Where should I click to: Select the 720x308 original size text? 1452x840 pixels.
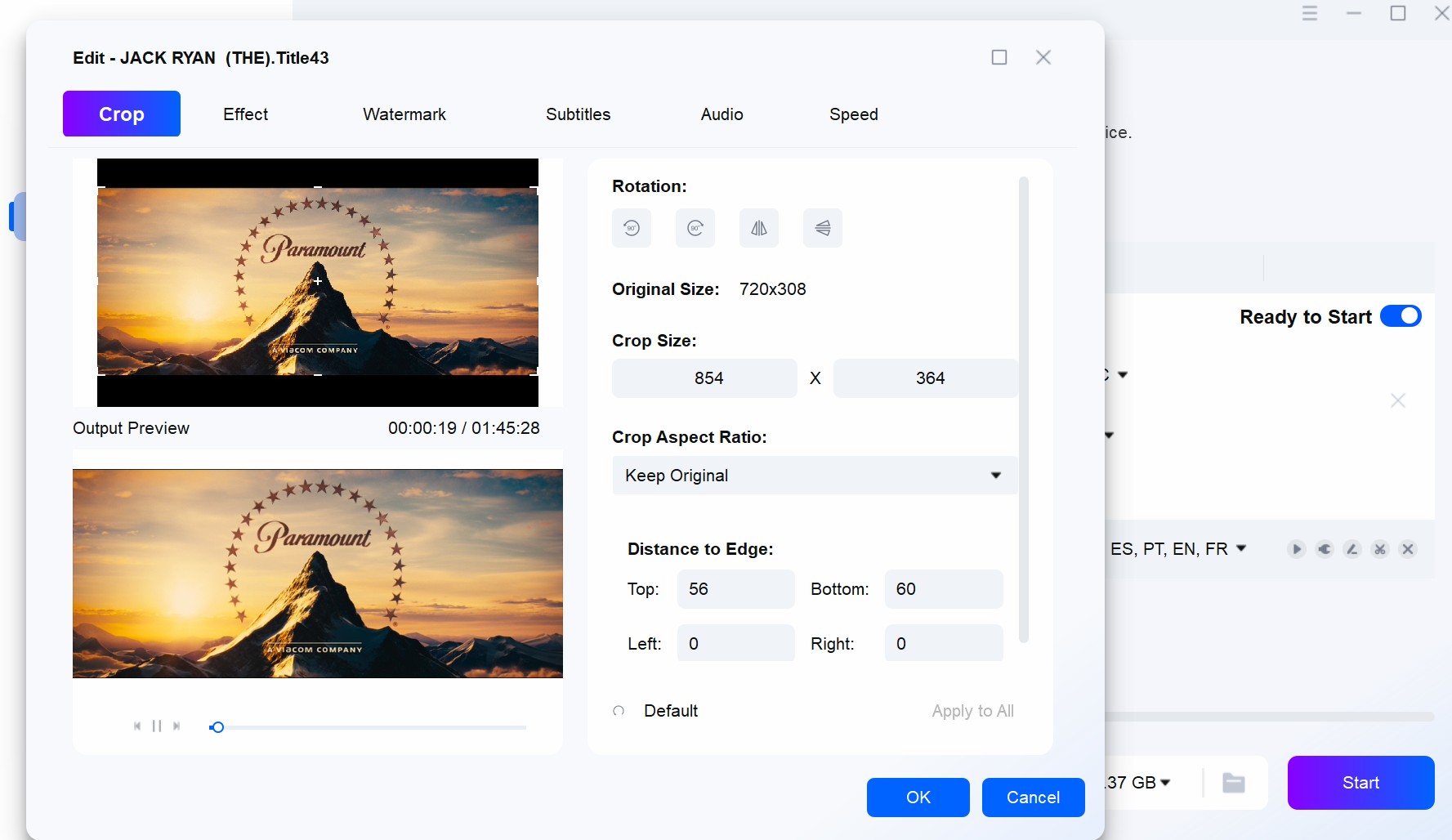click(x=773, y=289)
